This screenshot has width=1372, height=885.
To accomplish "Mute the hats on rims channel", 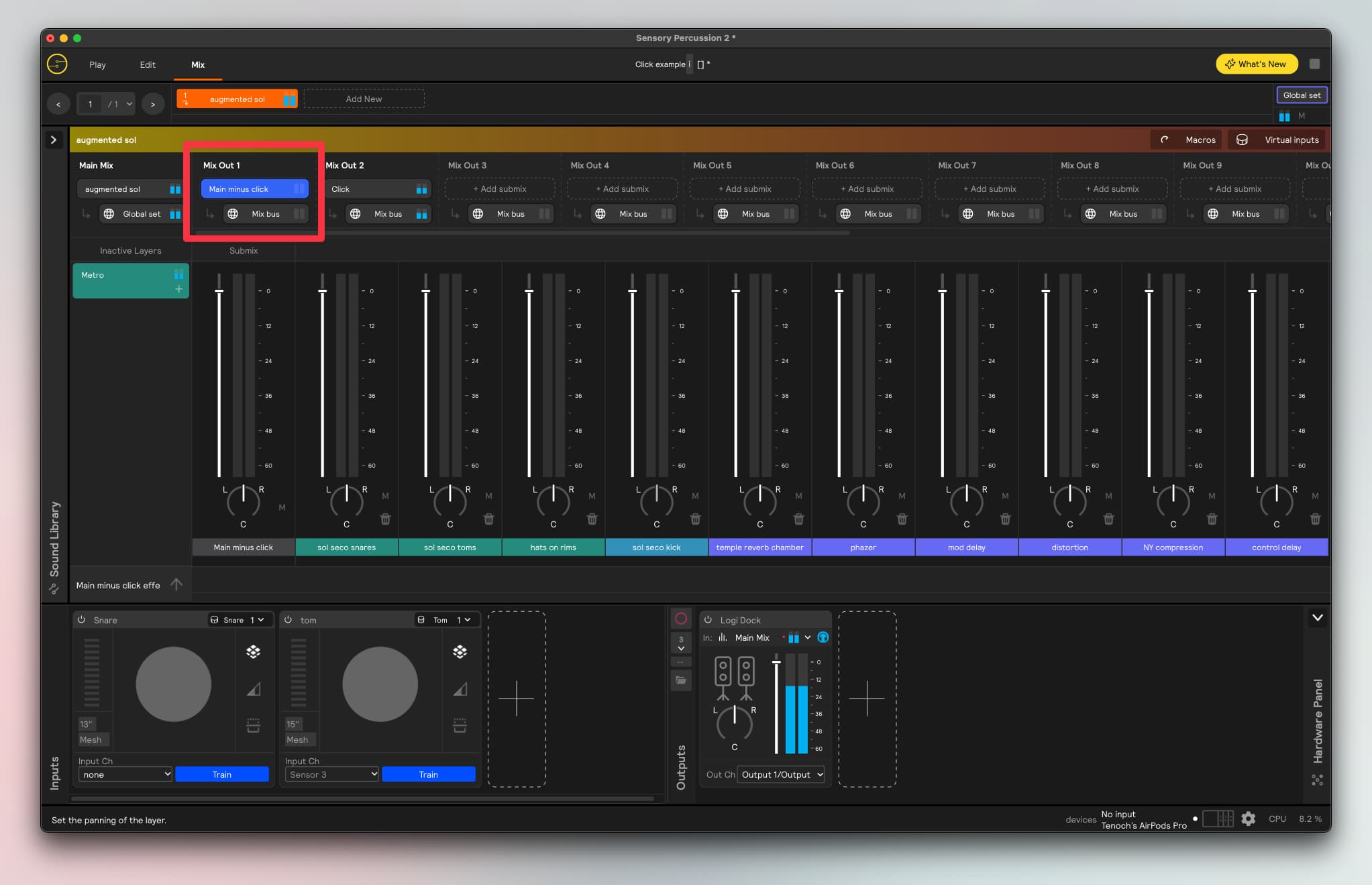I will [x=592, y=497].
